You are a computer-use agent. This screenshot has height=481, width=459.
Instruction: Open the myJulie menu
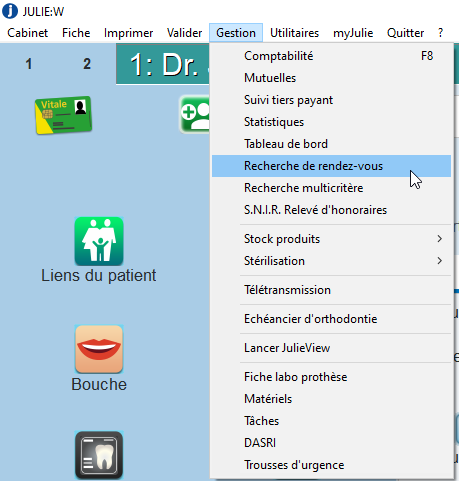353,33
